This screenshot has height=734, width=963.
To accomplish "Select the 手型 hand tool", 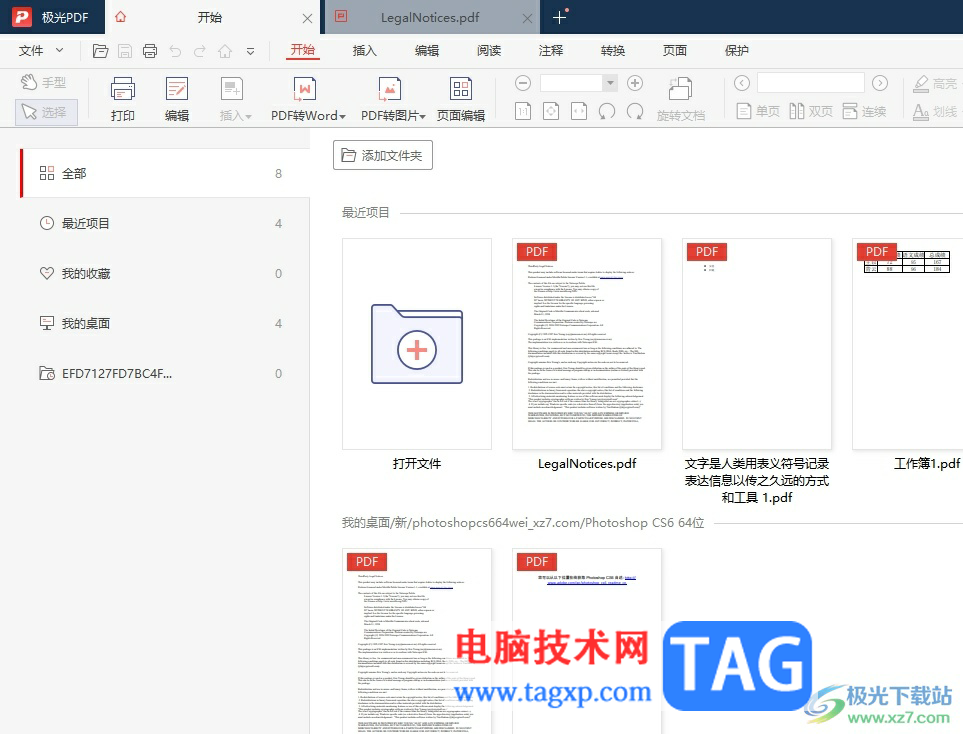I will (x=44, y=82).
